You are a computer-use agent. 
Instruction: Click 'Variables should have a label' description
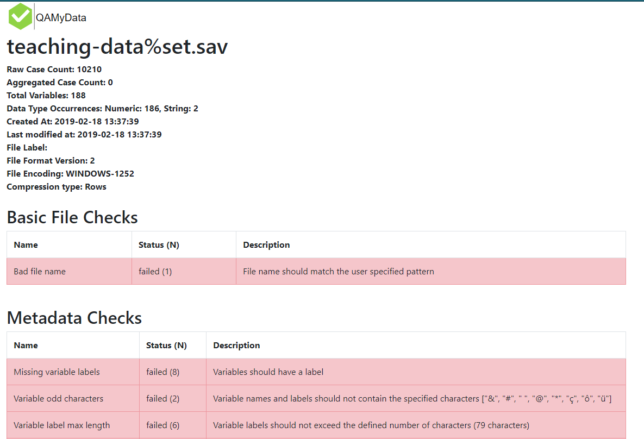pos(268,372)
